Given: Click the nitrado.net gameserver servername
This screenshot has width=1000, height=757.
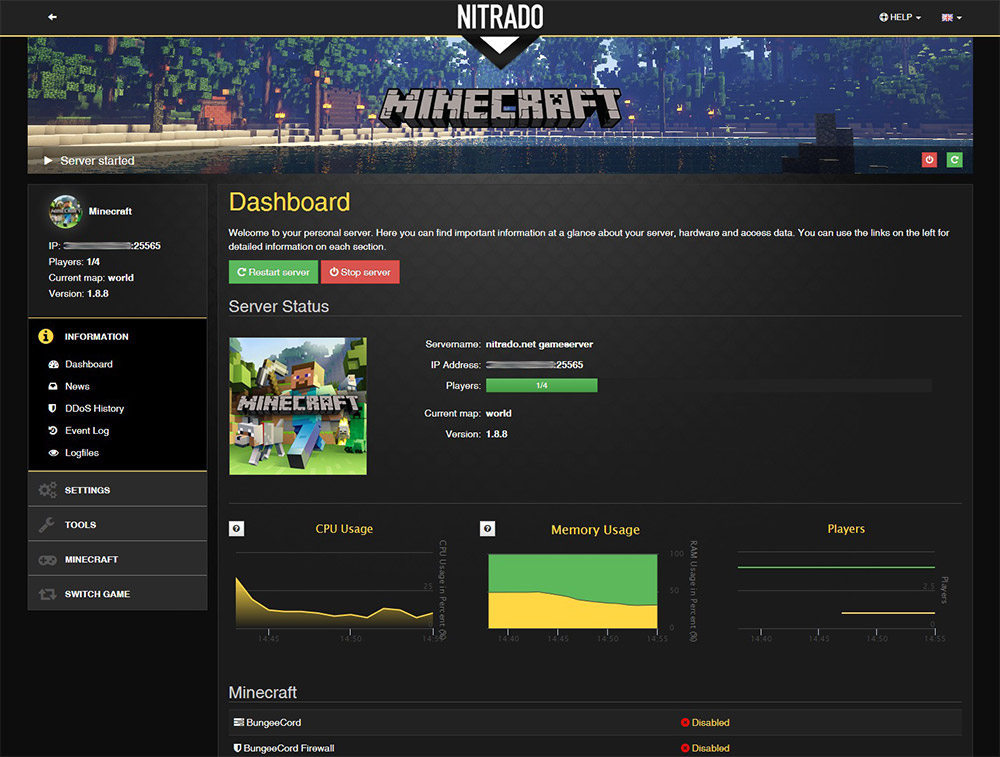Looking at the screenshot, I should pos(540,344).
